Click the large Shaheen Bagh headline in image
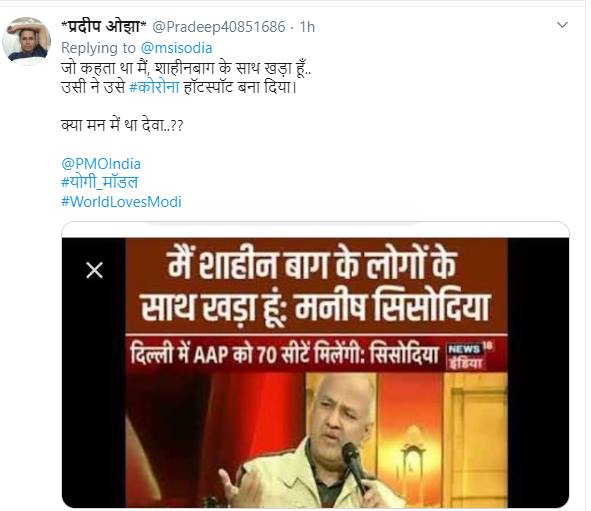 316,286
